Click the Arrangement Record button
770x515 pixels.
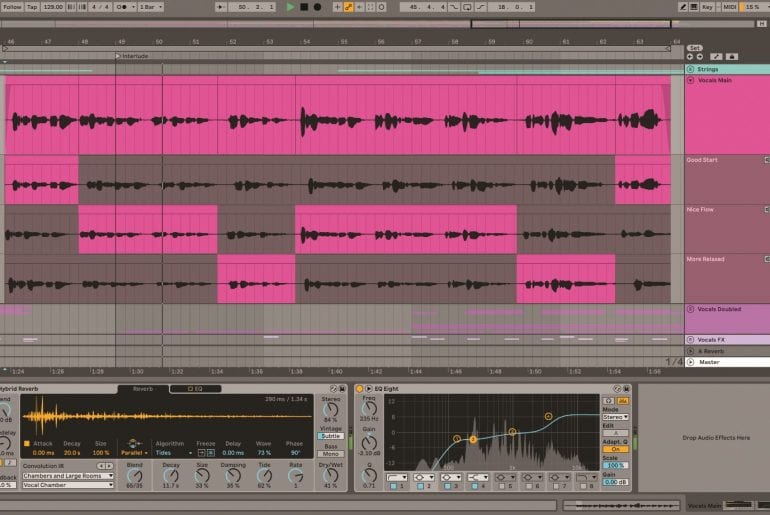coord(317,7)
